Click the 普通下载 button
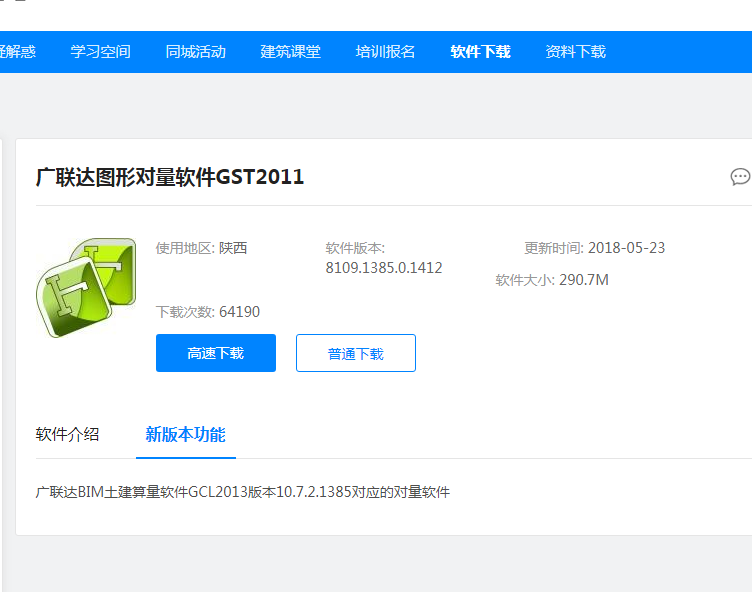 tap(356, 353)
